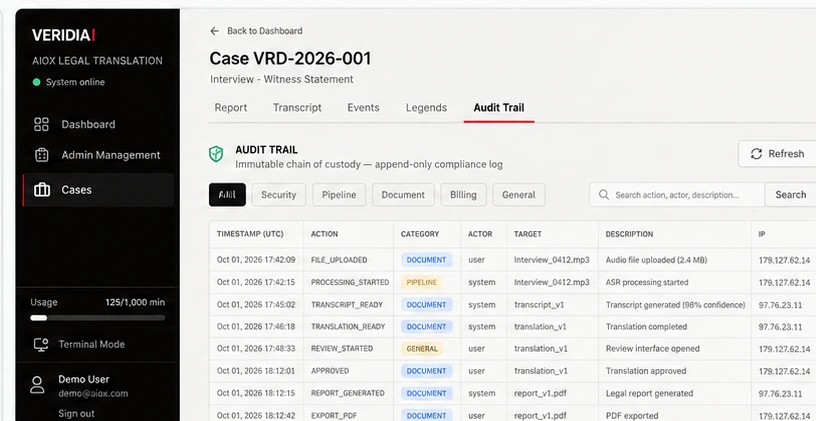
Task: Click the TRANSLATION_READY action cell
Action: pyautogui.click(x=348, y=327)
